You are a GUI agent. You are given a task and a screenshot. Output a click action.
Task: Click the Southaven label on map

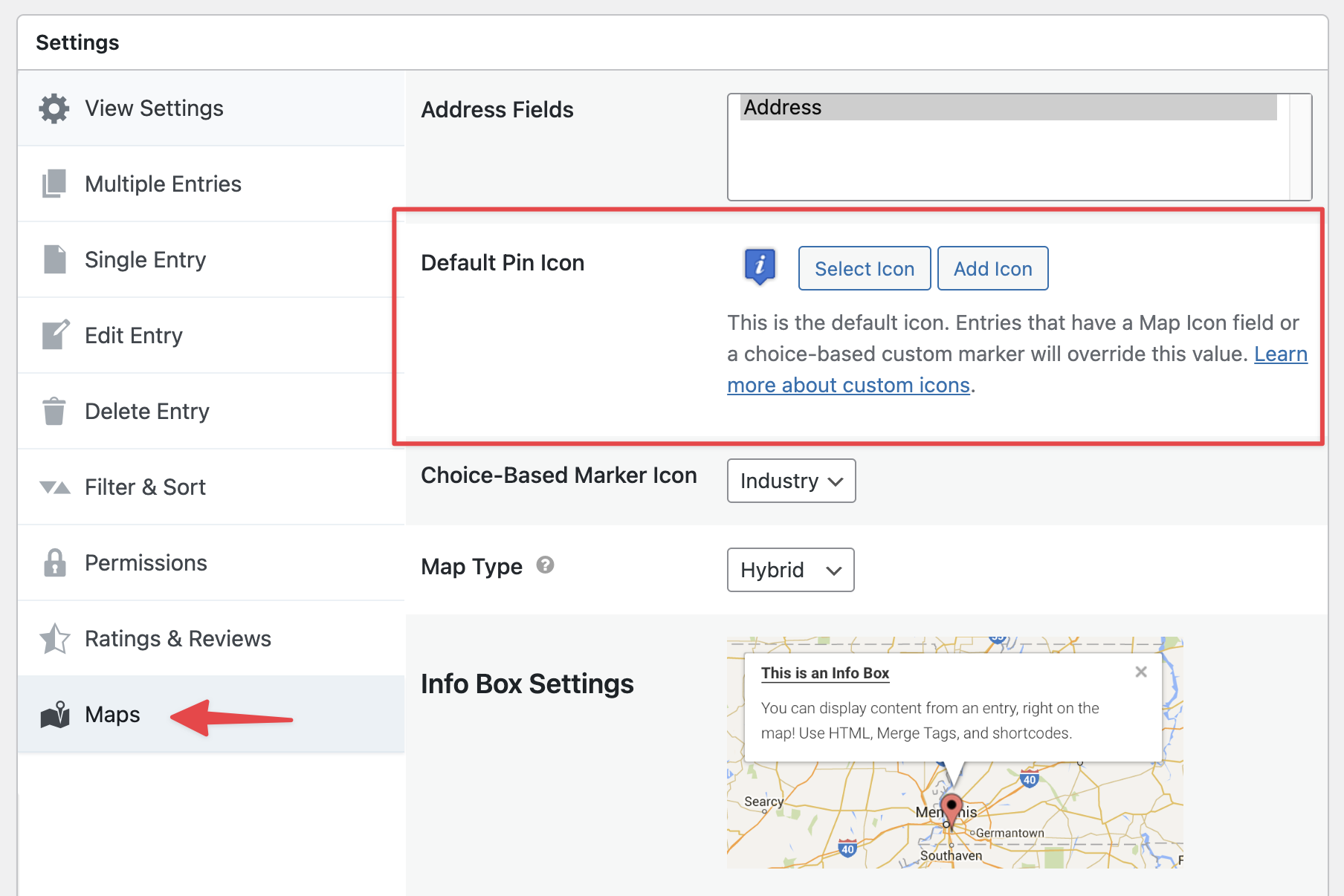951,855
